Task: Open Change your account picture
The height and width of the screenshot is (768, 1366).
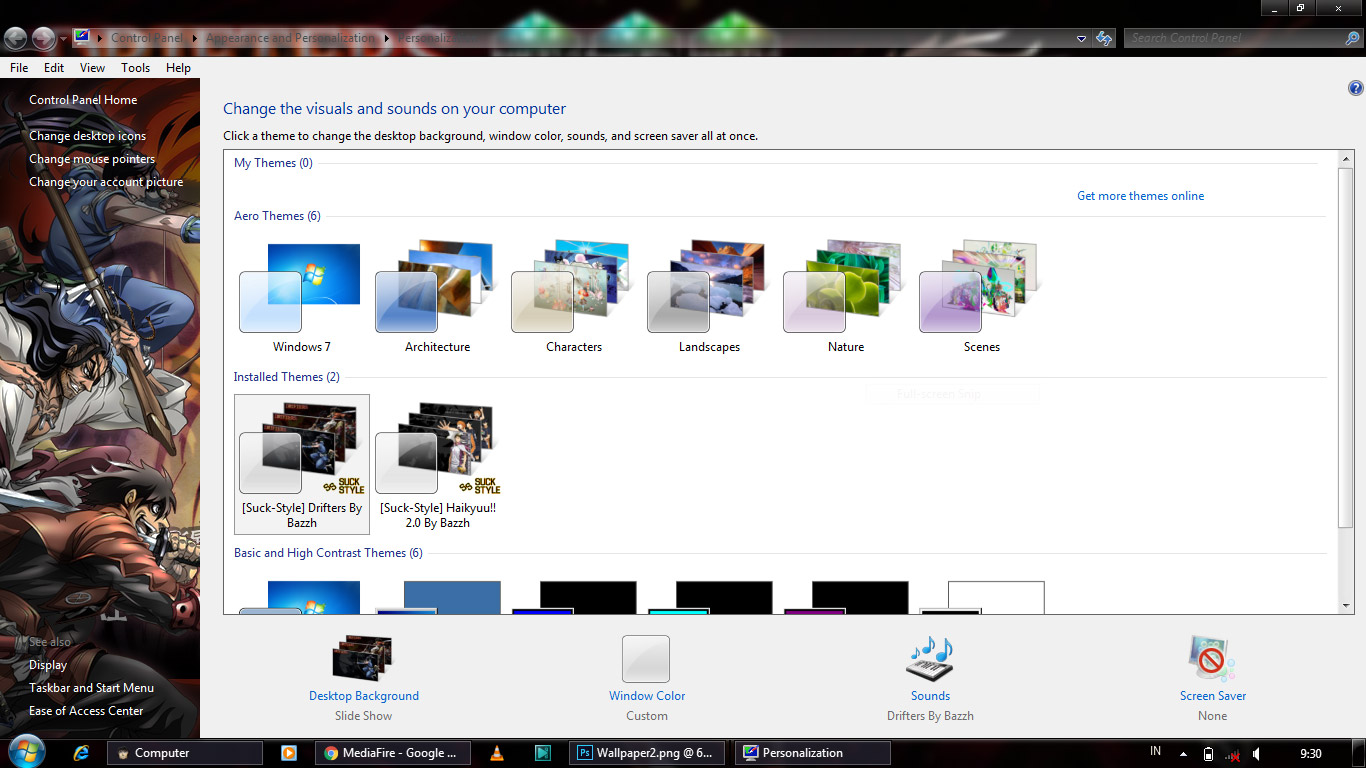Action: click(106, 182)
